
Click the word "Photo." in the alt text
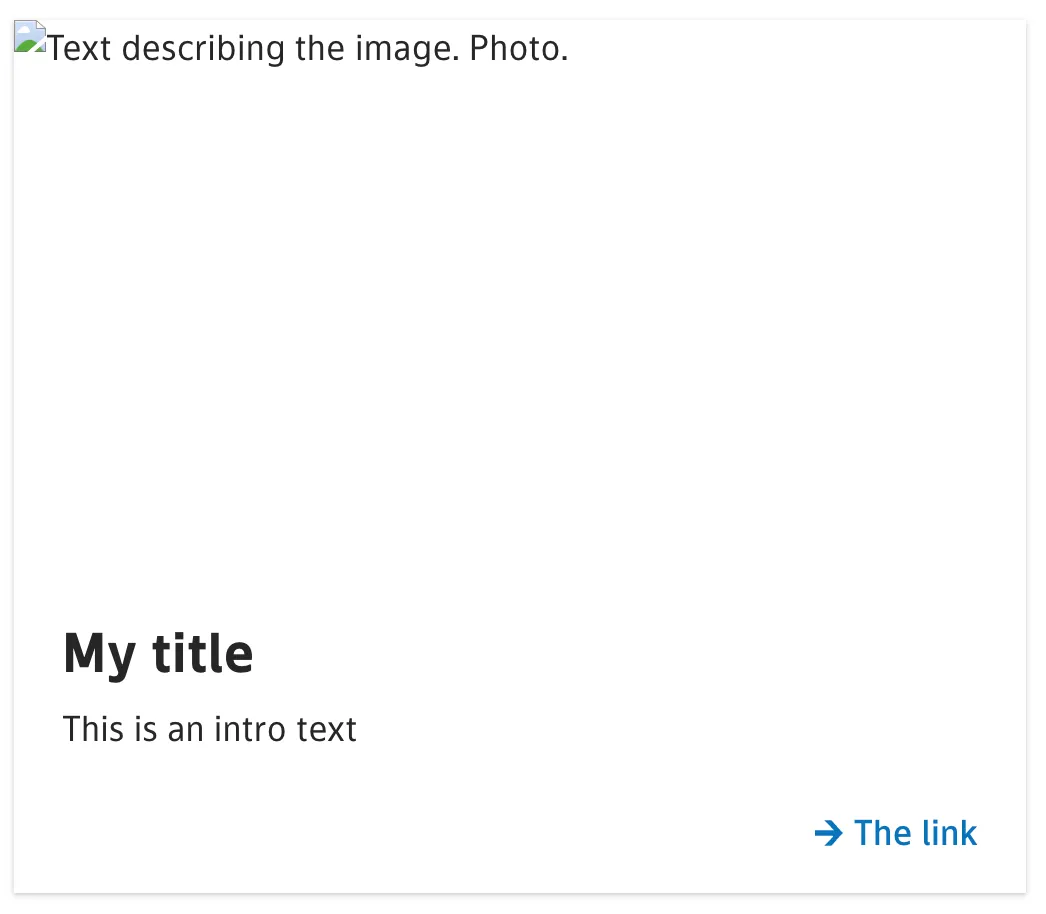pyautogui.click(x=519, y=48)
